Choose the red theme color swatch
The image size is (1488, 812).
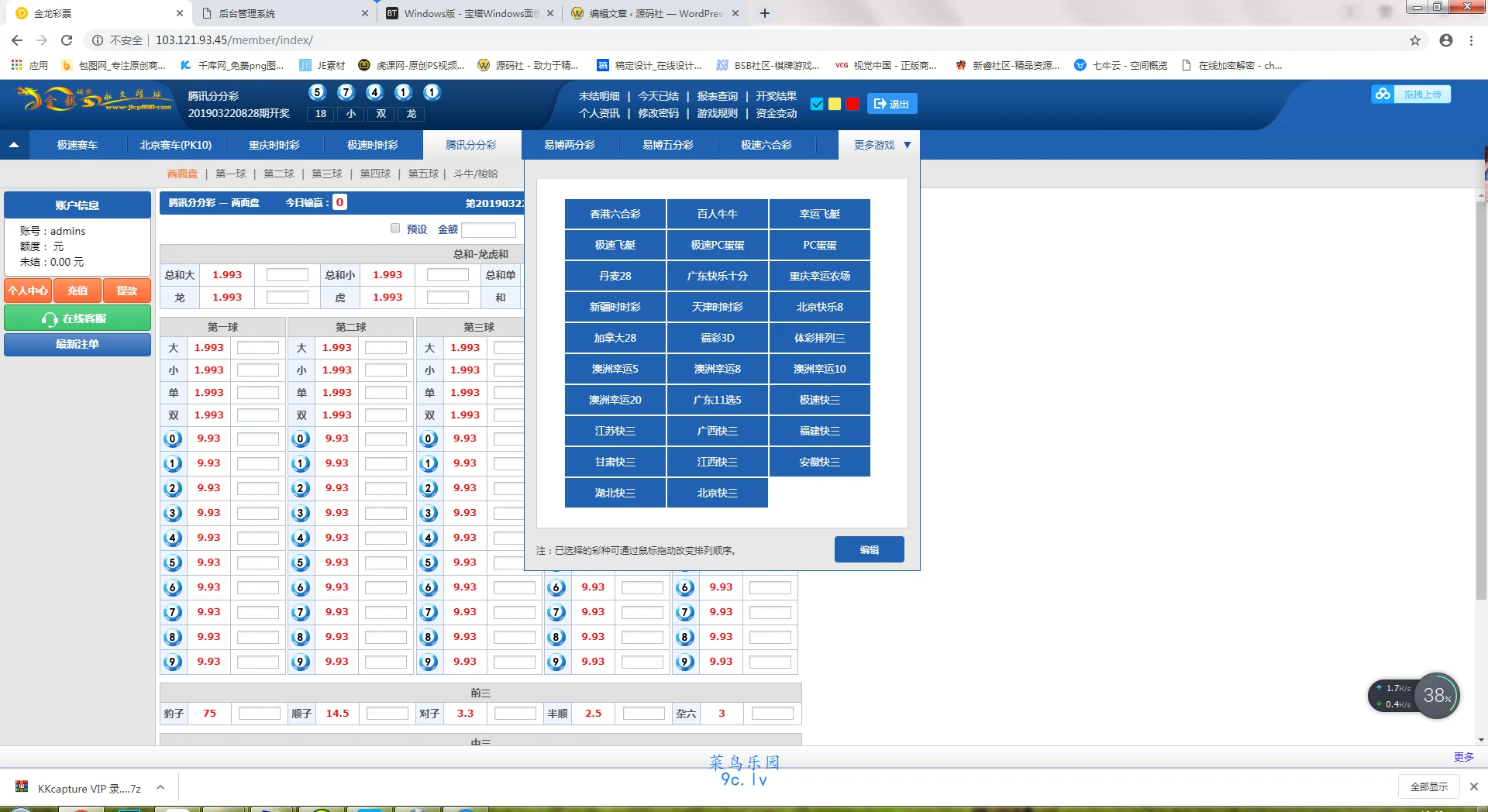point(852,104)
